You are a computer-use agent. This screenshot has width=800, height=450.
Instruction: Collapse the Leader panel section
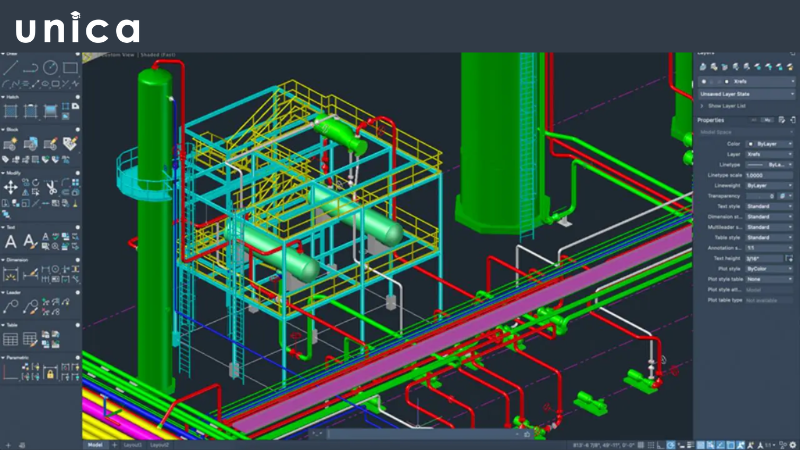(x=3, y=292)
